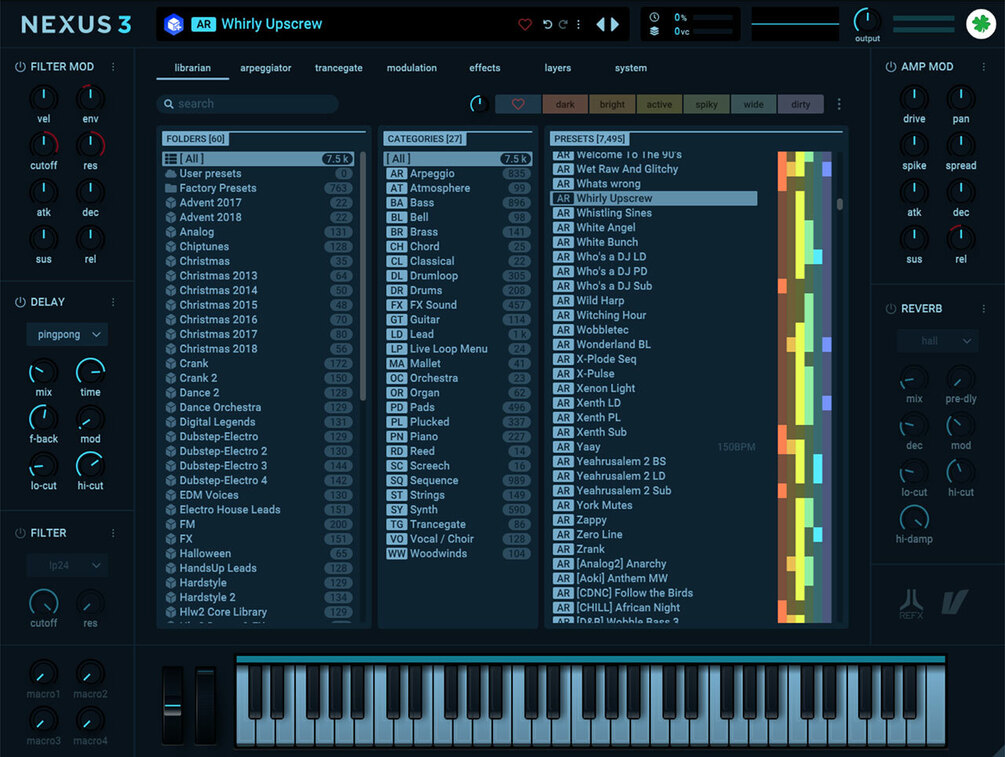Click the voices layers icon
This screenshot has width=1005, height=757.
(654, 31)
